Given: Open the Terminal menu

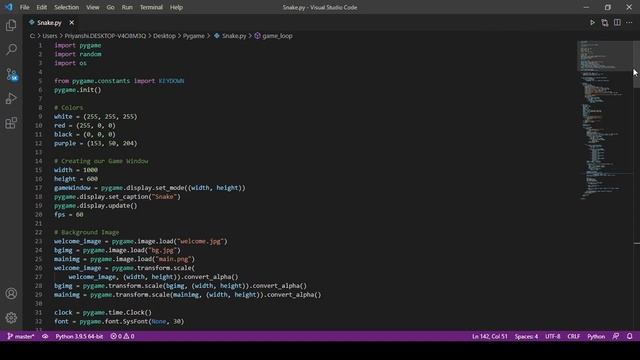Looking at the screenshot, I should (x=151, y=7).
